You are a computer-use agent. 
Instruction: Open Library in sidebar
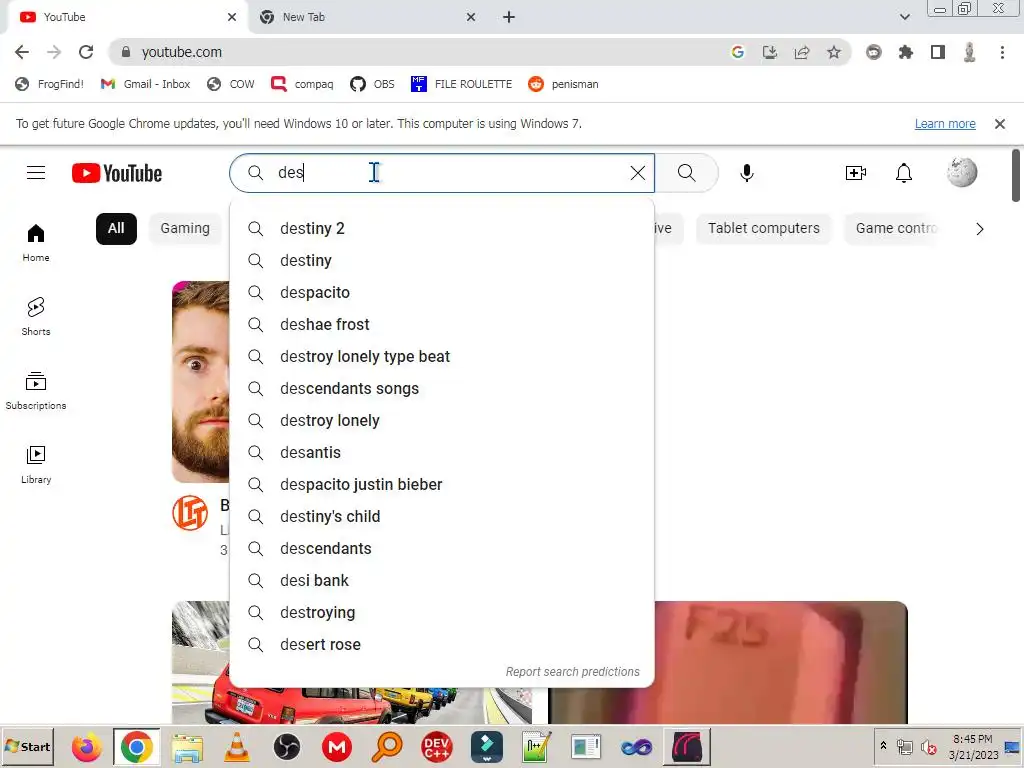[36, 464]
